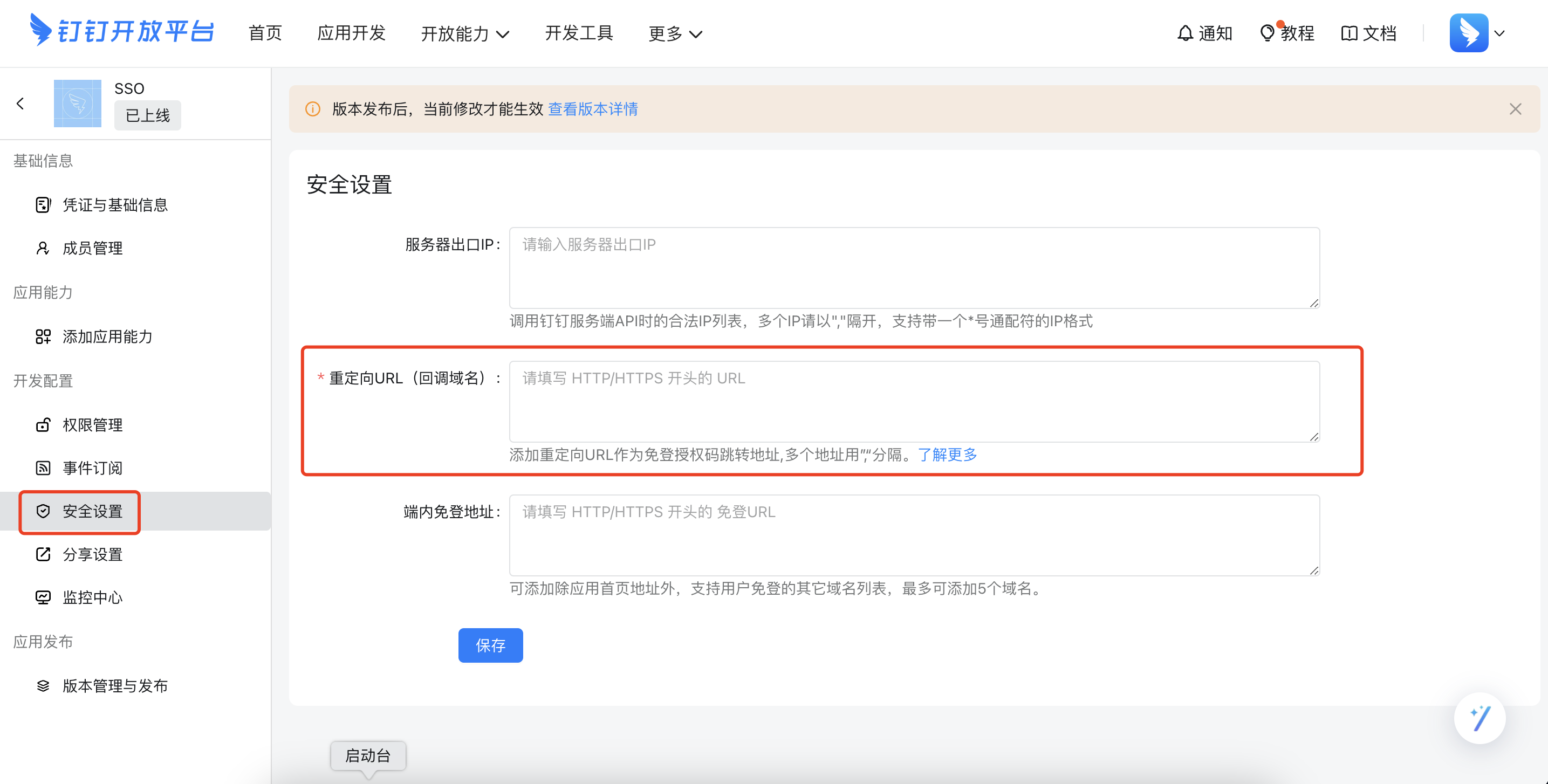This screenshot has width=1548, height=784.
Task: Focus the 重定向URL text area
Action: click(915, 401)
